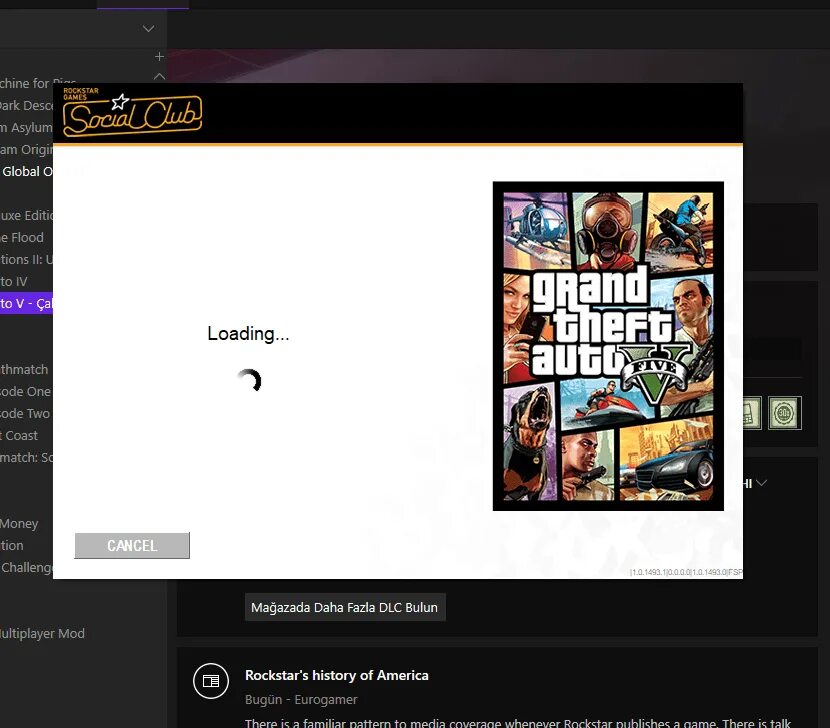830x728 pixels.
Task: Select 'e Flood' in the games list
Action: pyautogui.click(x=22, y=238)
